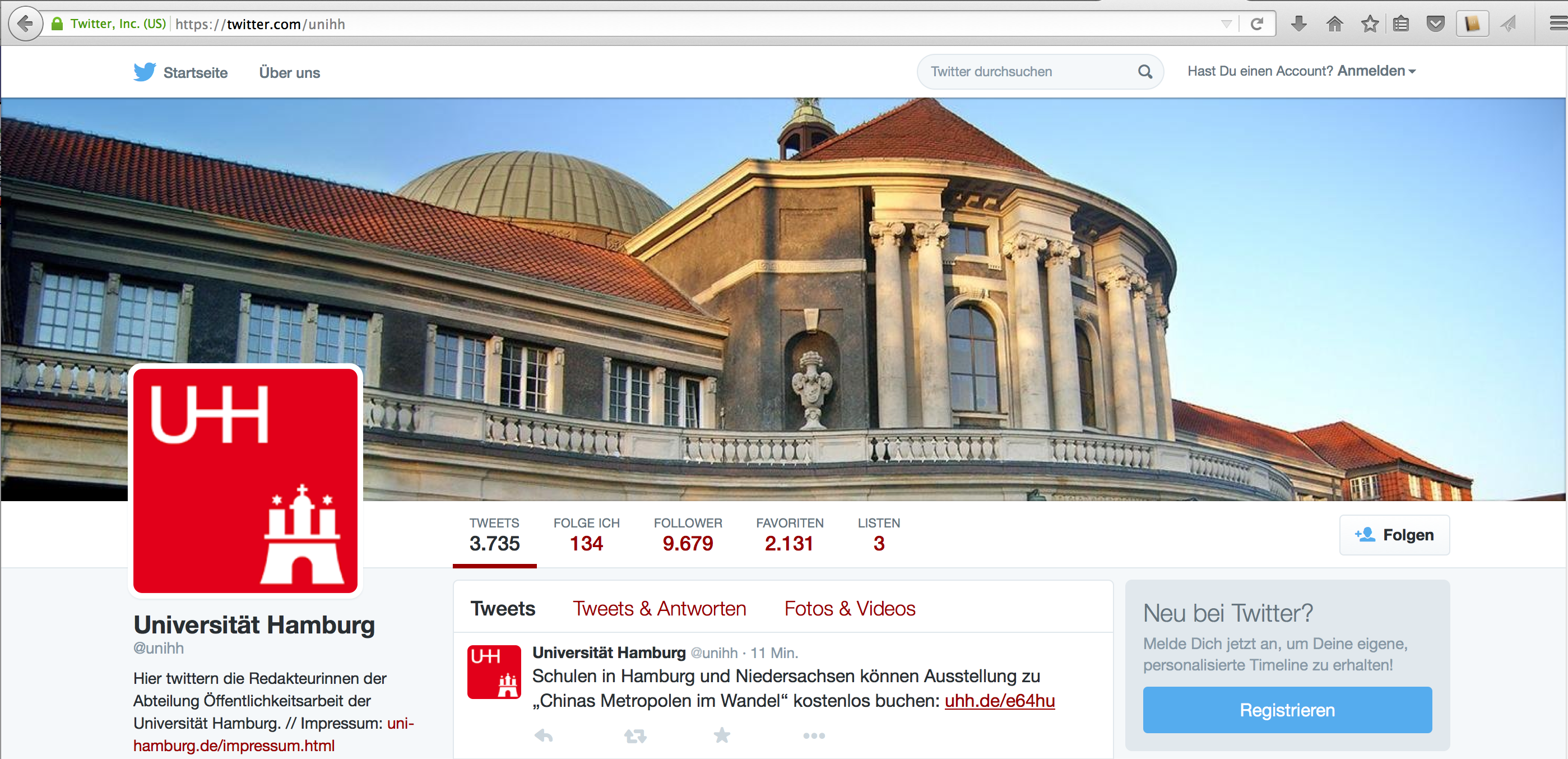Click 'Twitter, Inc. (US)' site identity label

tap(118, 24)
